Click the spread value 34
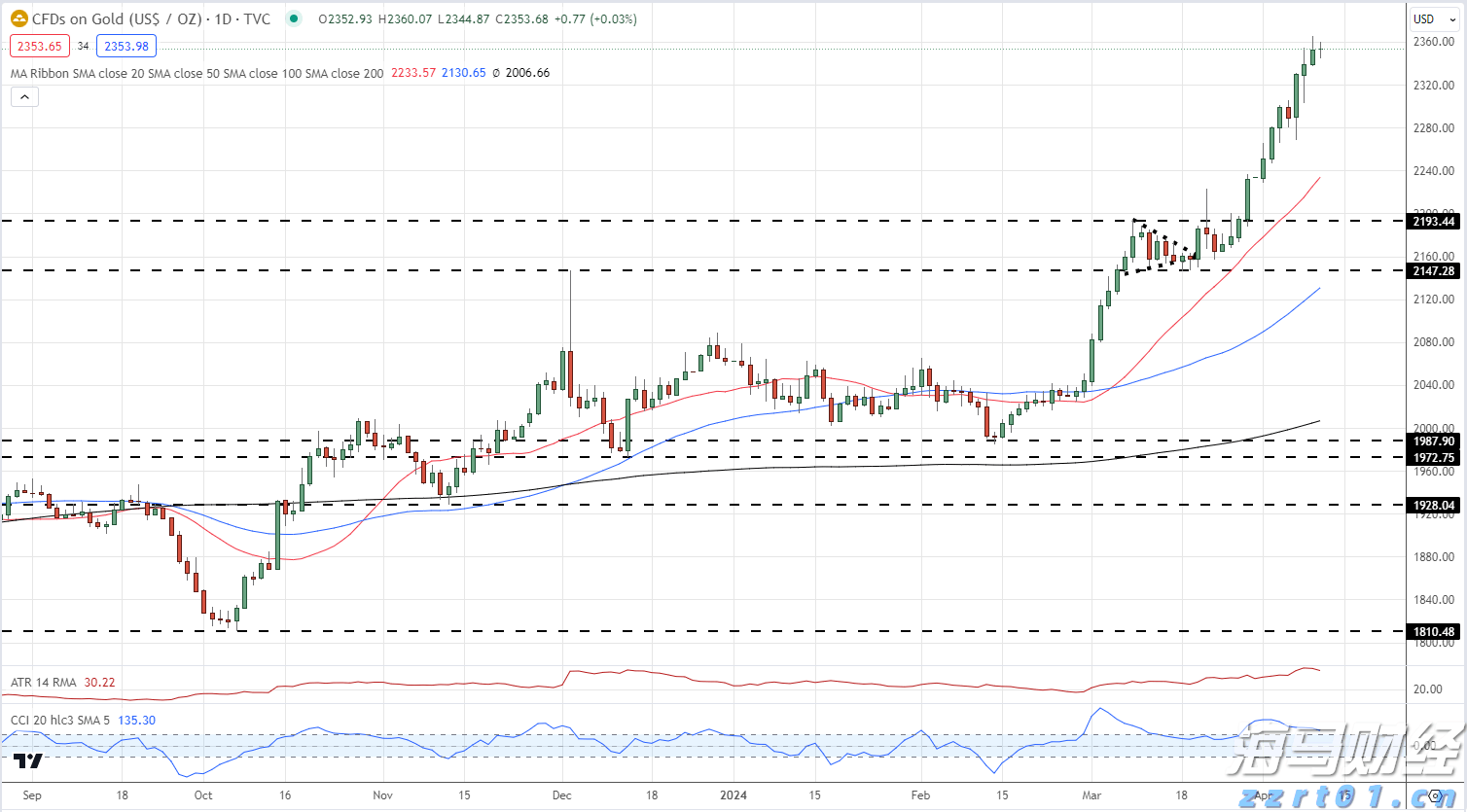Screen dimensions: 1467x812 tap(84, 46)
